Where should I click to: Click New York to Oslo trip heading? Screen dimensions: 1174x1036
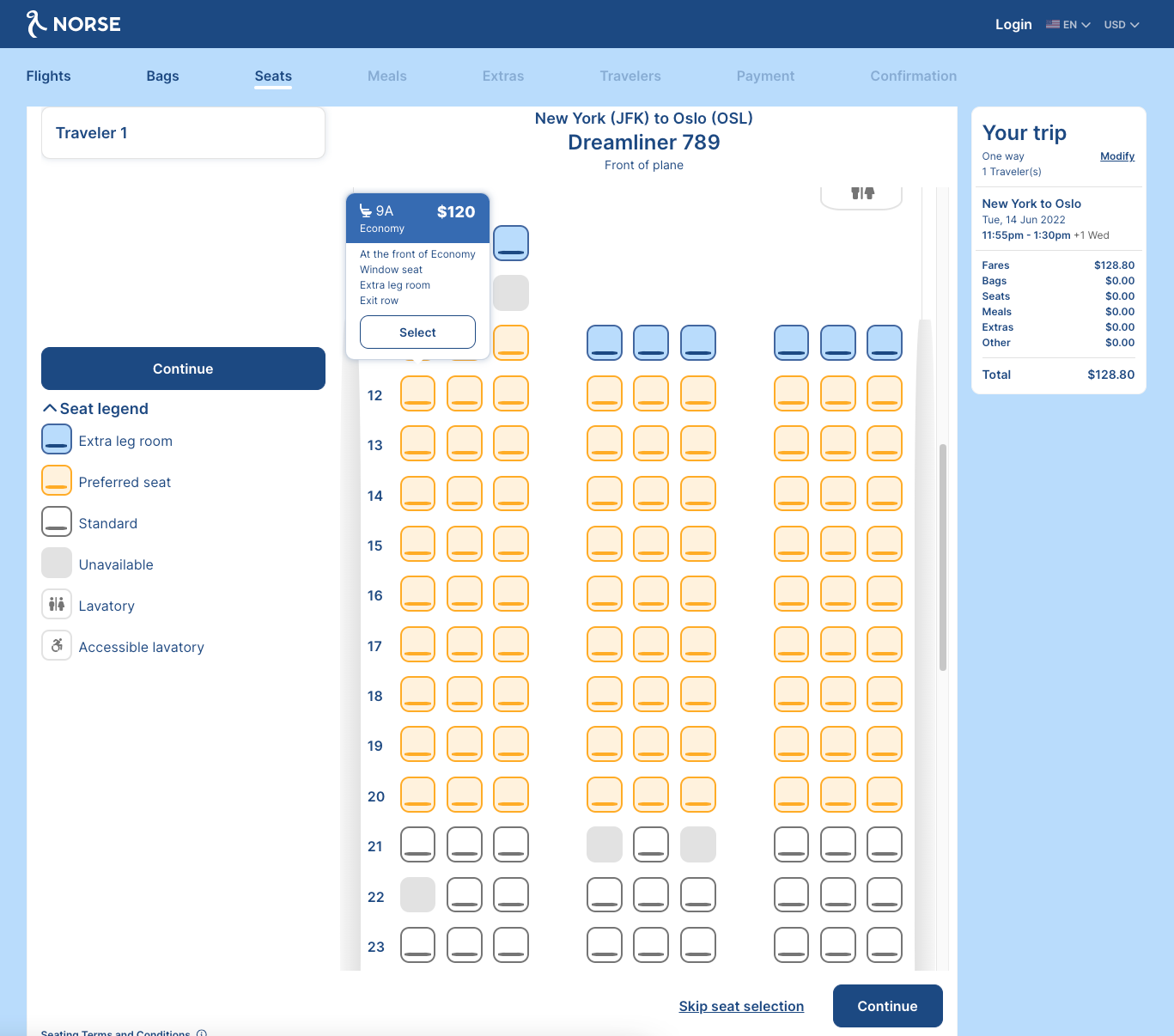[1031, 204]
